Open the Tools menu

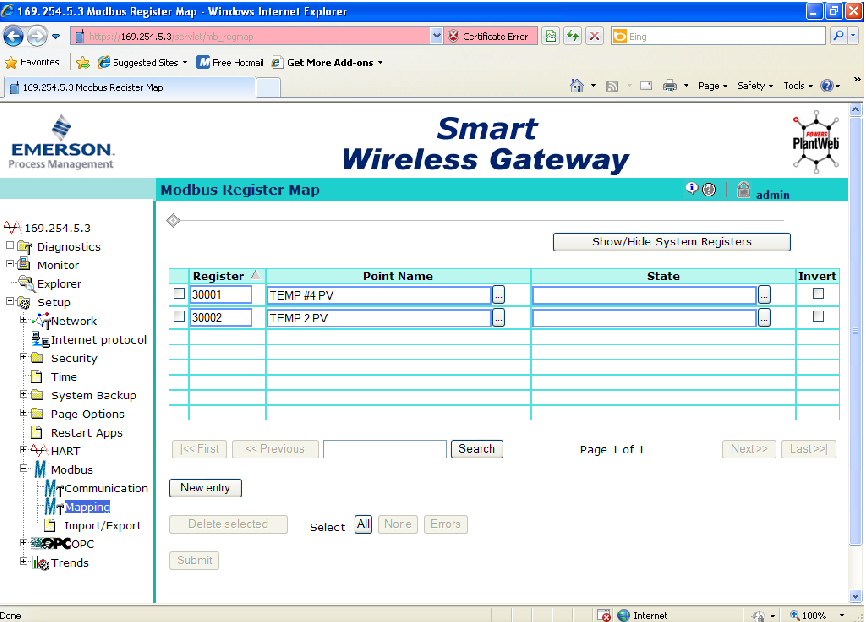tap(798, 86)
